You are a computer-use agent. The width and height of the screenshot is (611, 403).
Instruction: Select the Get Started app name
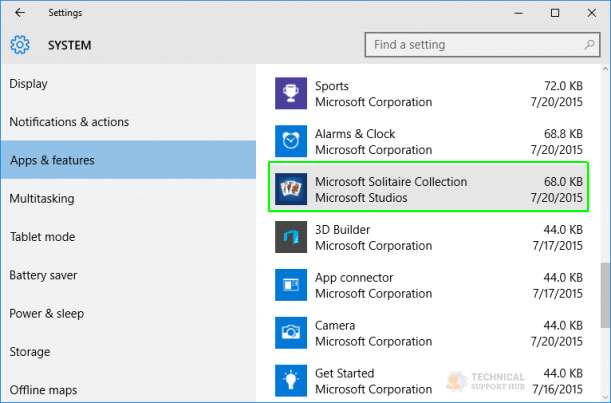tap(344, 373)
